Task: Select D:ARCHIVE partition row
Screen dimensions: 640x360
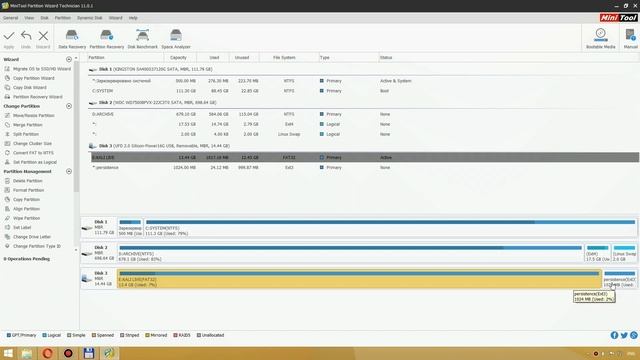Action: 365,114
